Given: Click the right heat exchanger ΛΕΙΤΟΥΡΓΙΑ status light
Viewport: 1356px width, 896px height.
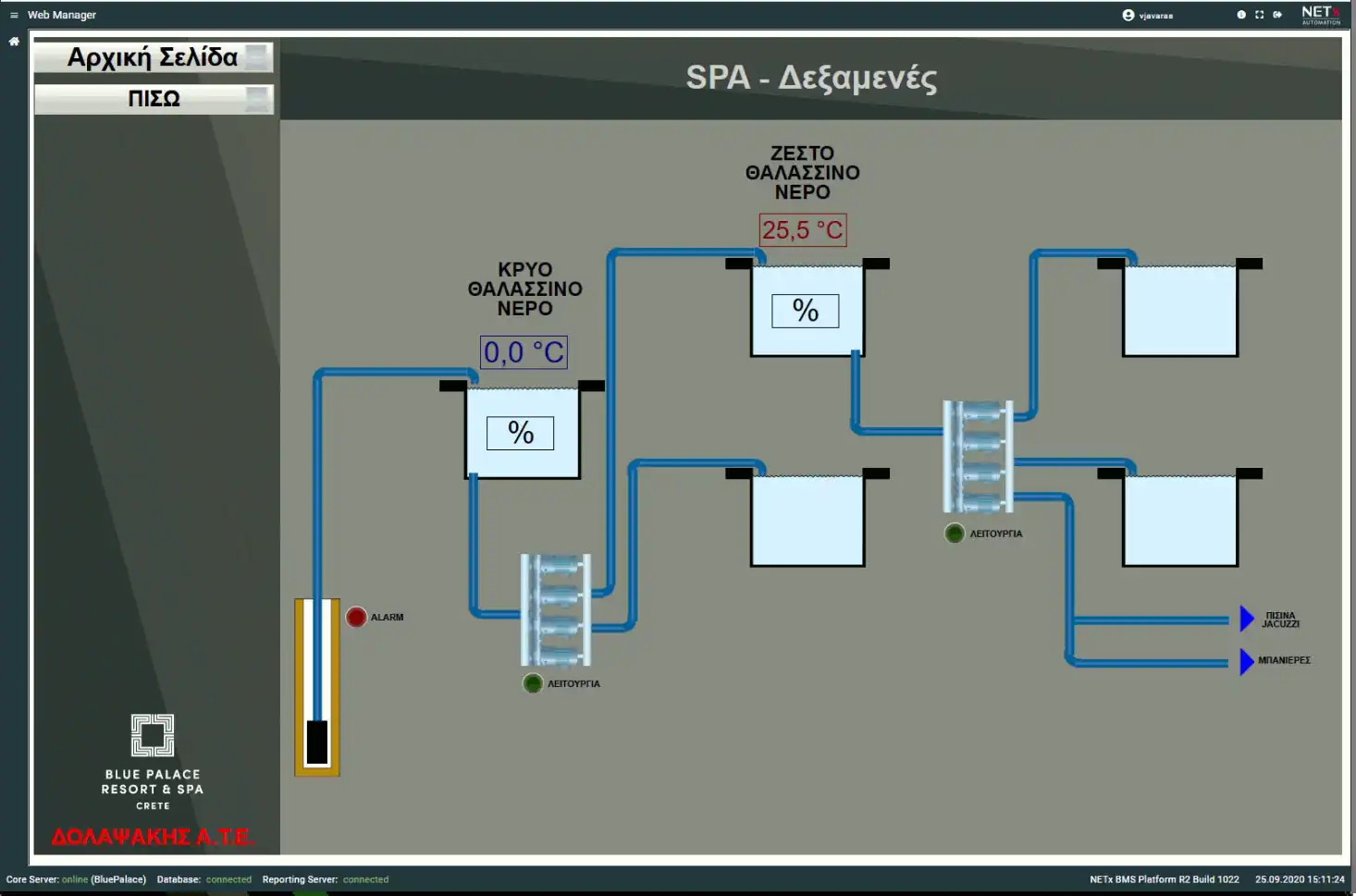Looking at the screenshot, I should tap(955, 534).
